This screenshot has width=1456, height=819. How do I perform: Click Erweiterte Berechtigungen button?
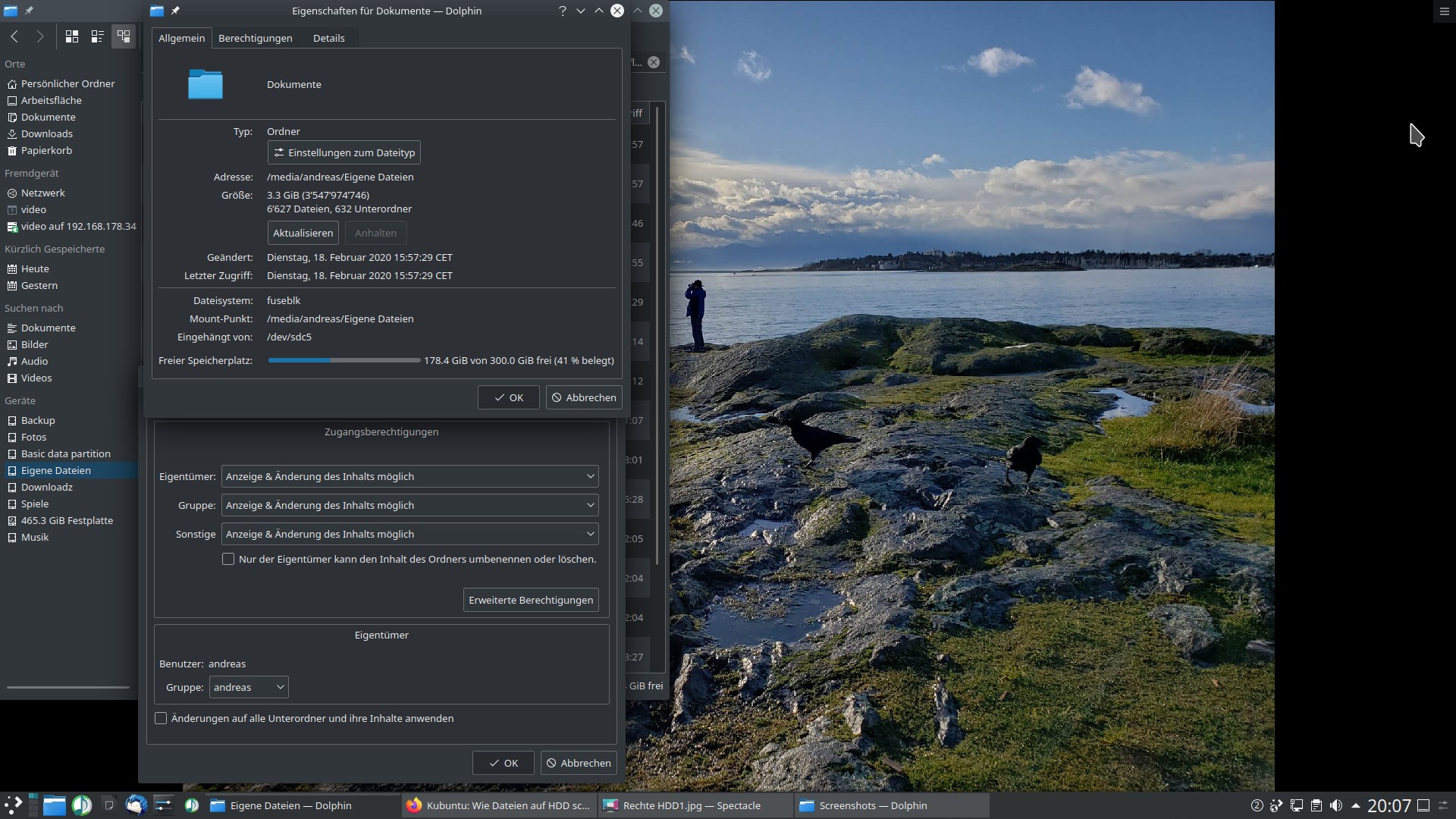530,600
